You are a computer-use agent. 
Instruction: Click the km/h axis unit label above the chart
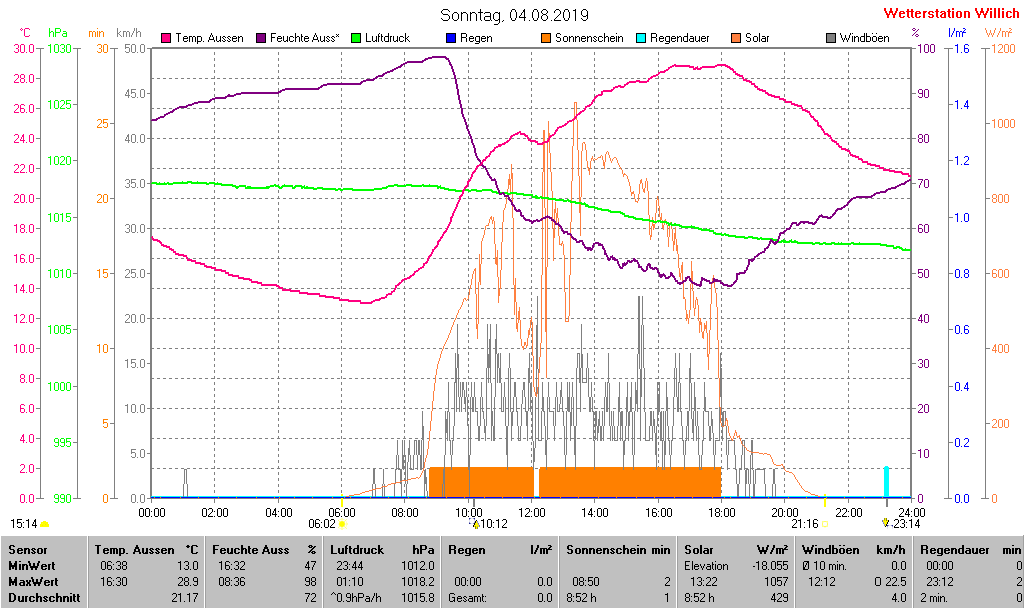coord(129,33)
